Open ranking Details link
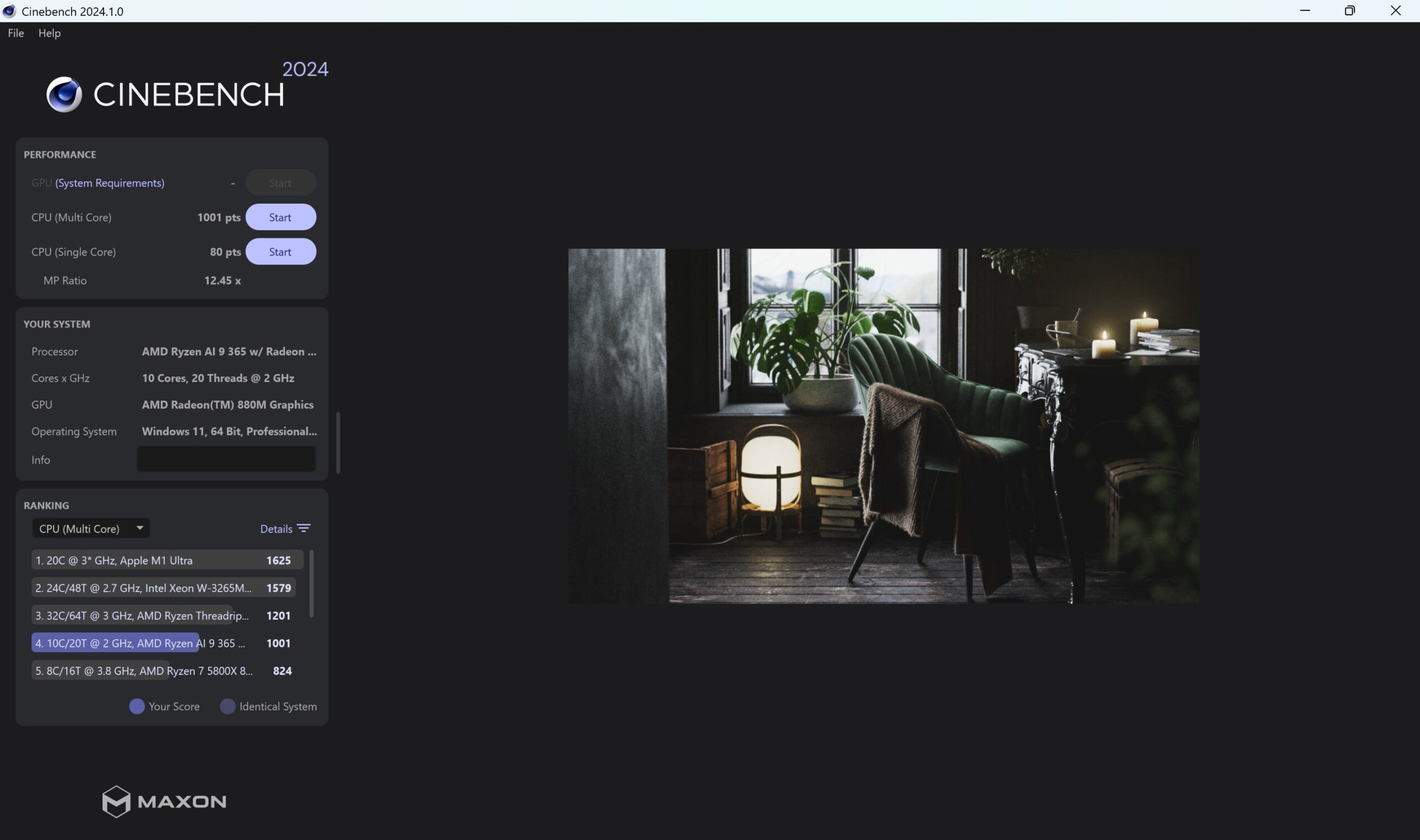 276,529
